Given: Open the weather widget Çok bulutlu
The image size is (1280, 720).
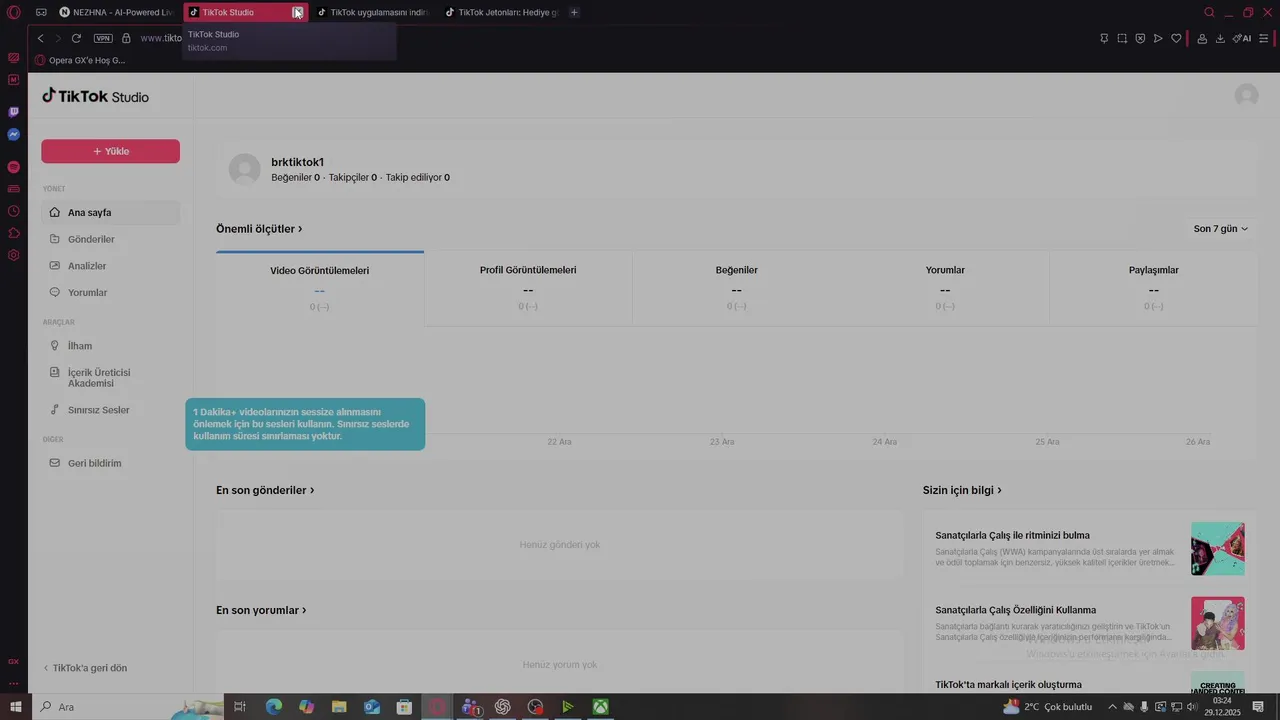Looking at the screenshot, I should [x=1047, y=707].
